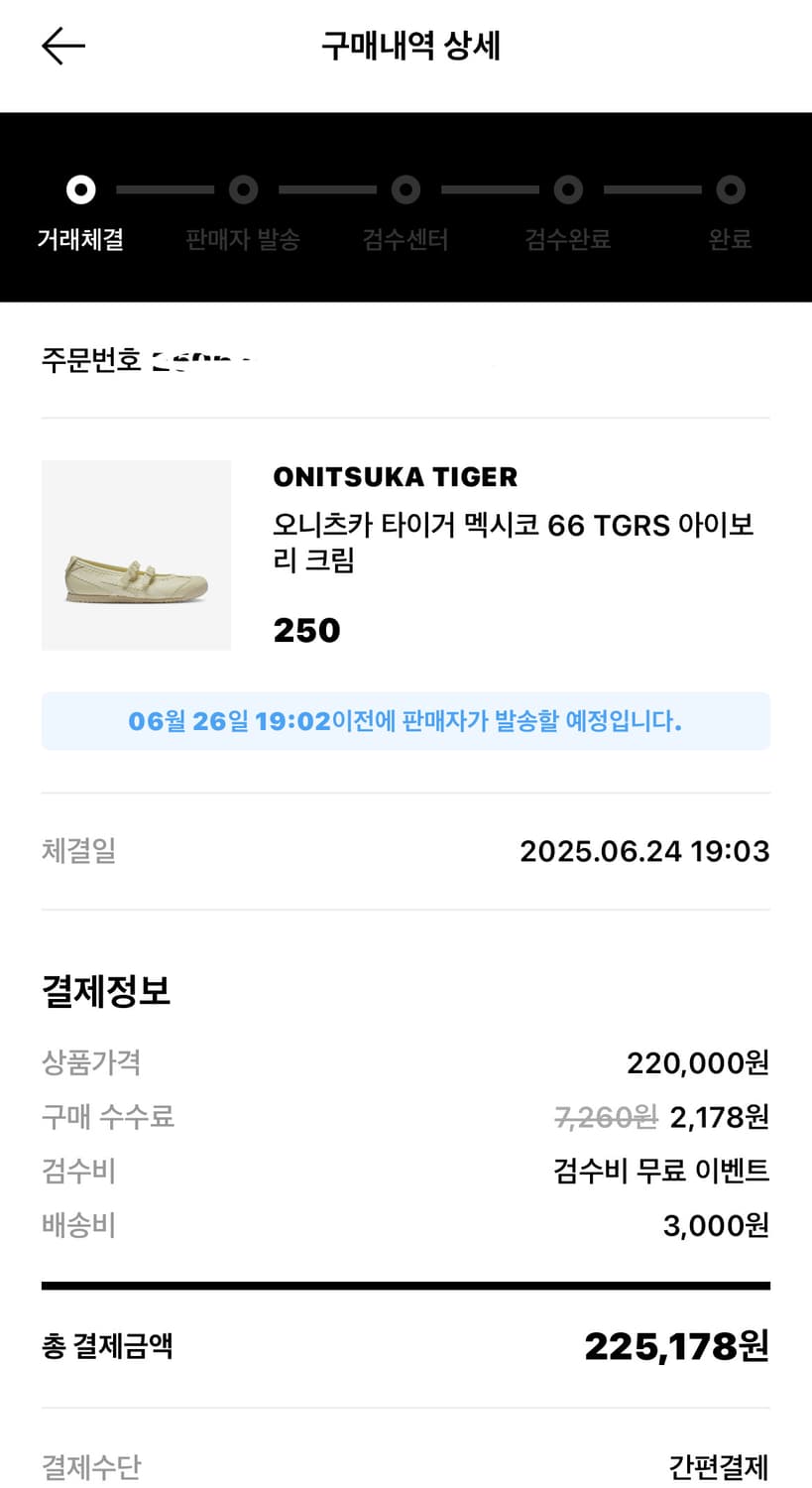
Task: Tap the 구매내역 상세 page title
Action: (x=410, y=47)
